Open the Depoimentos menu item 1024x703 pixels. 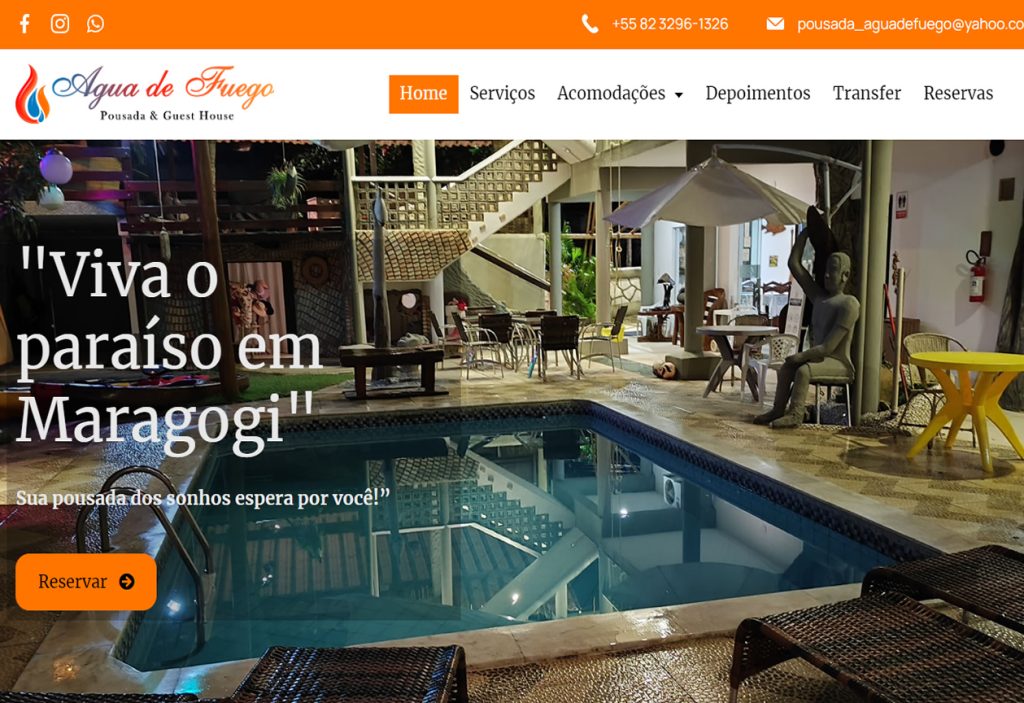point(758,93)
